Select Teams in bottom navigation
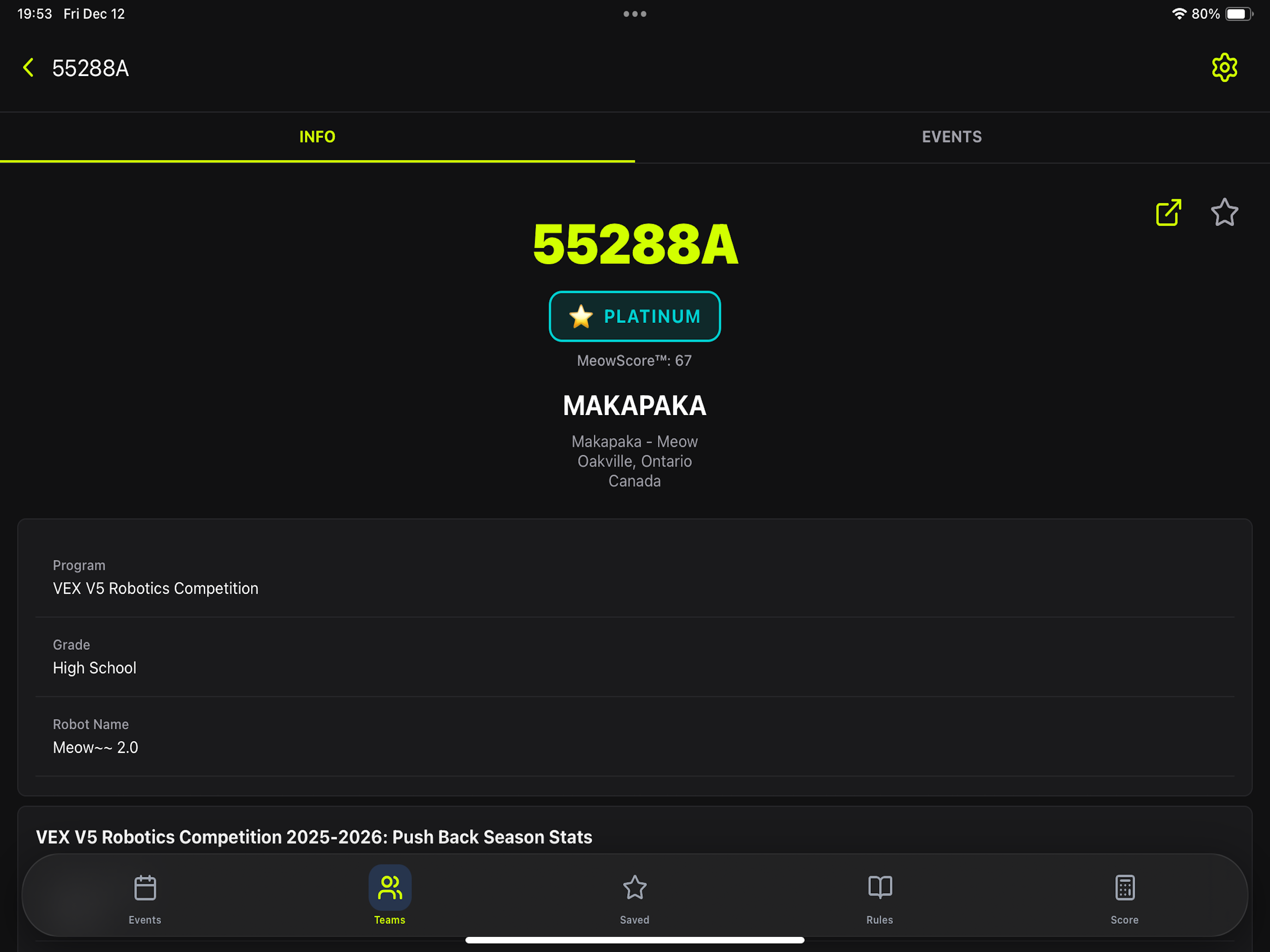The image size is (1270, 952). (390, 895)
